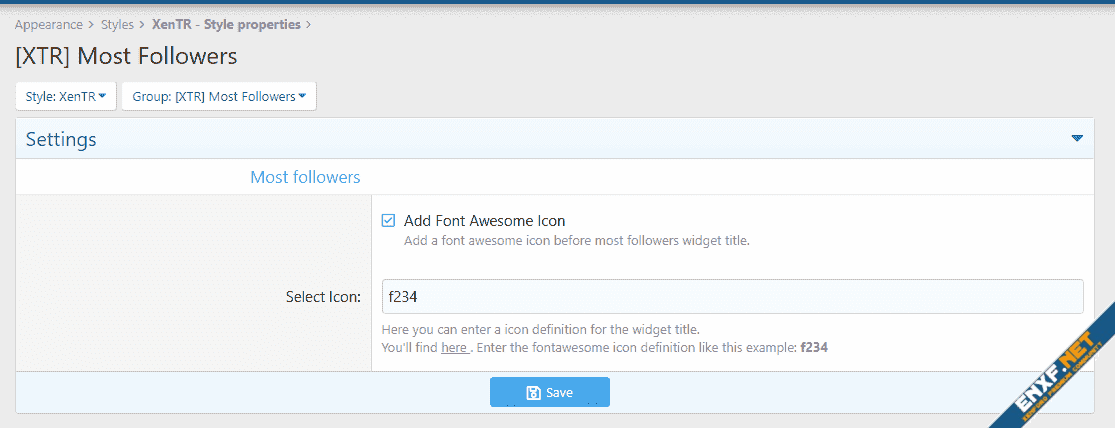The image size is (1115, 428).
Task: Click the floppy disk icon on Save
Action: 533,393
